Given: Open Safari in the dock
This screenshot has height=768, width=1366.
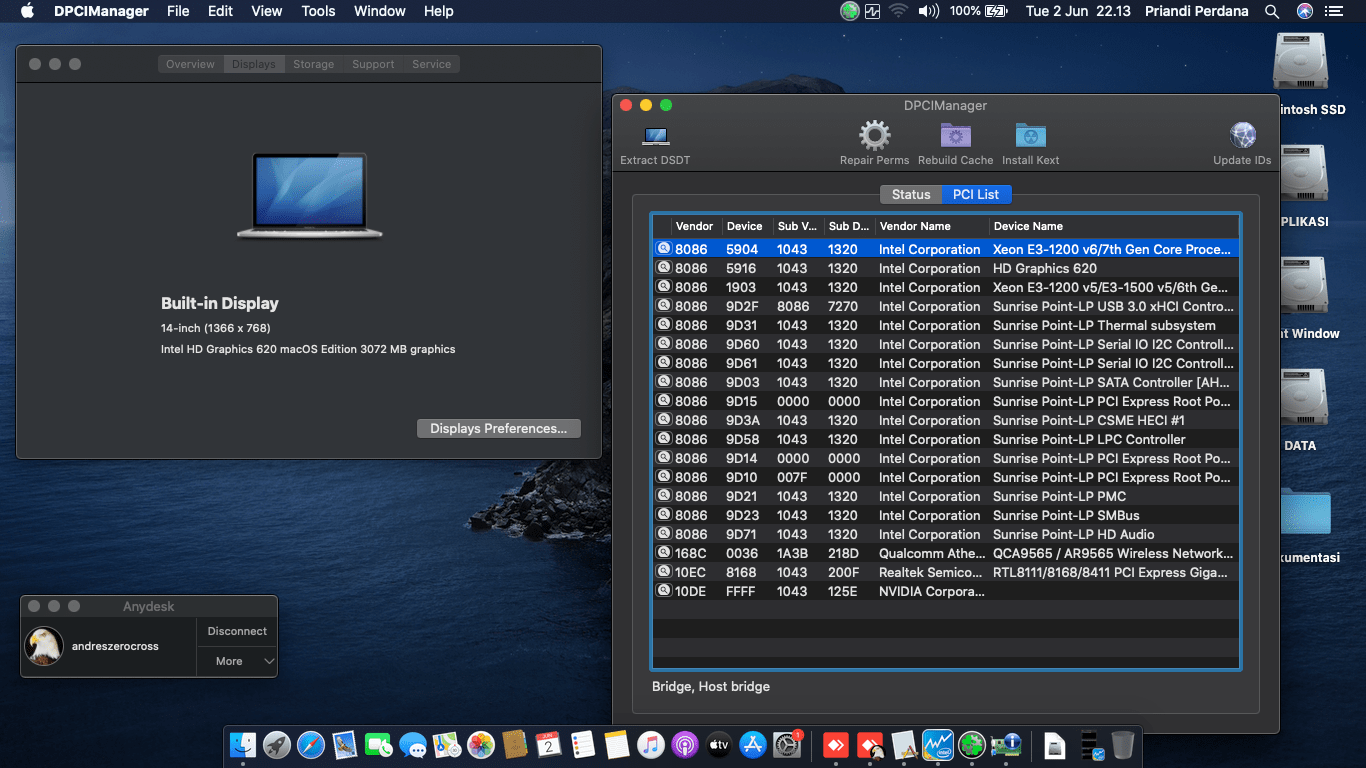Looking at the screenshot, I should click(x=311, y=745).
